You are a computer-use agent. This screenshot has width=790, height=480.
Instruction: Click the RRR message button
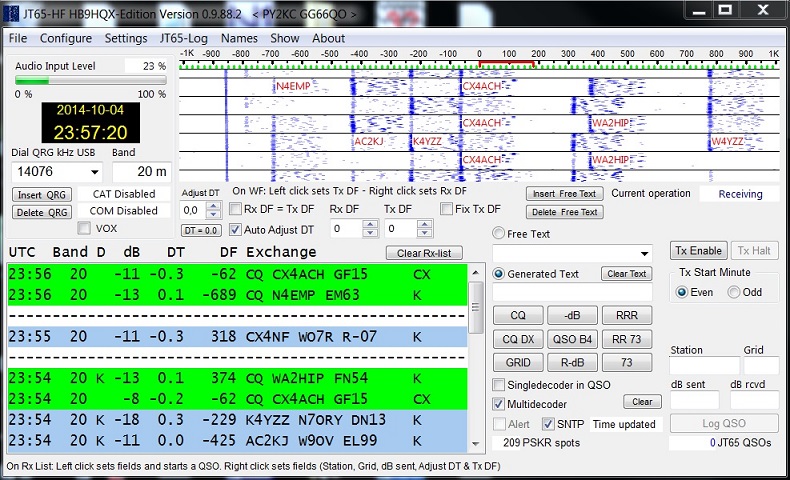tap(627, 315)
